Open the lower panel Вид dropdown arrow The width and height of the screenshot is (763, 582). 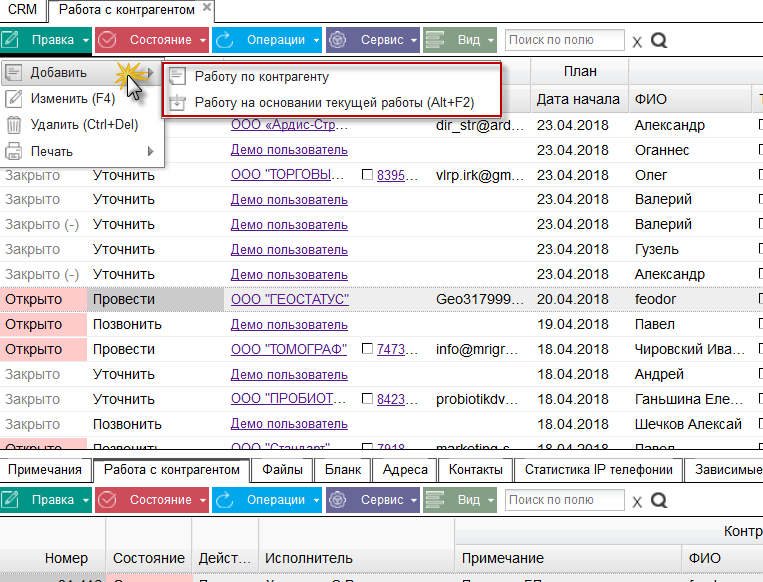point(490,500)
